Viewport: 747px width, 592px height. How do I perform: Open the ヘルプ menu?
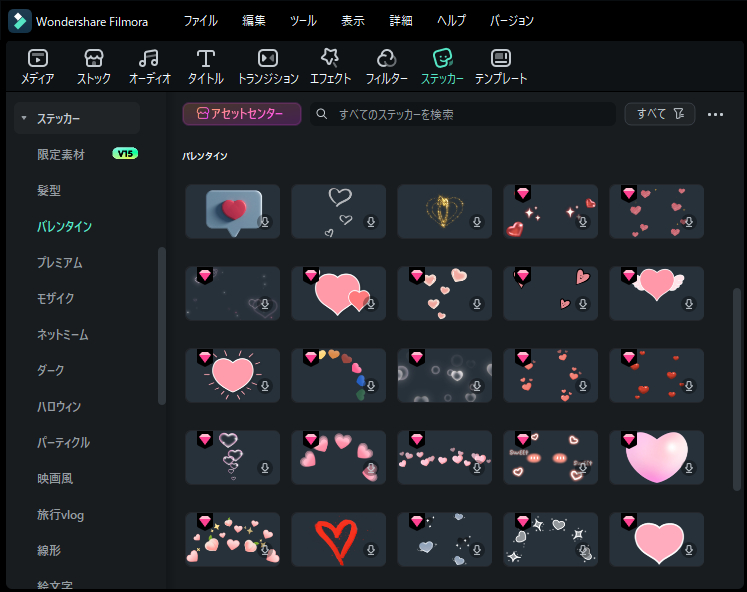point(451,21)
